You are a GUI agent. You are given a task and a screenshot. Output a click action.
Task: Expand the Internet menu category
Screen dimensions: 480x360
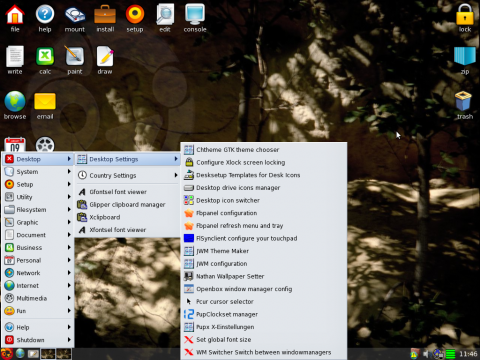[x=38, y=286]
